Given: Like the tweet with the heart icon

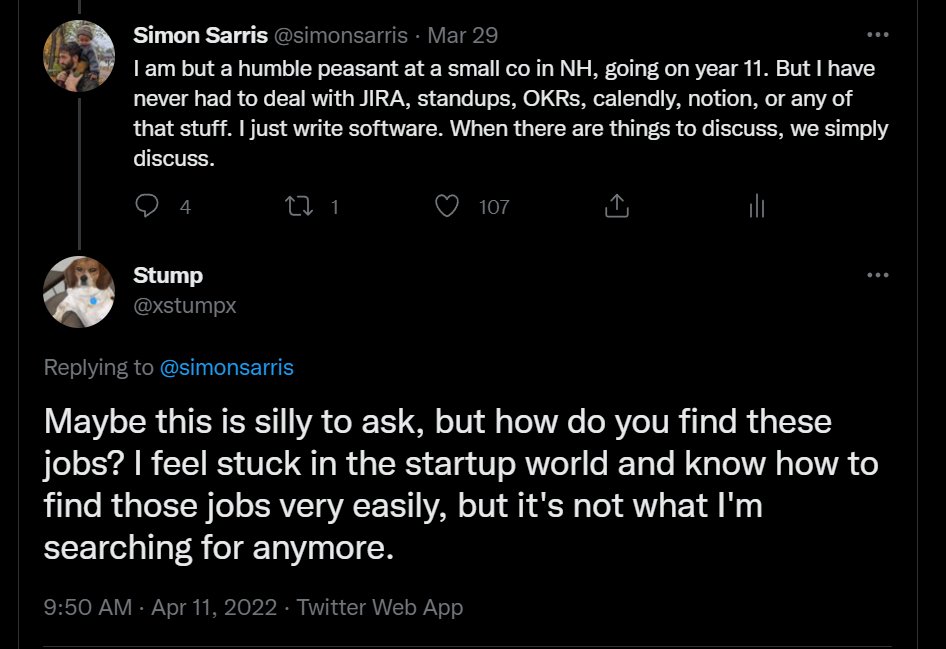Looking at the screenshot, I should point(448,207).
